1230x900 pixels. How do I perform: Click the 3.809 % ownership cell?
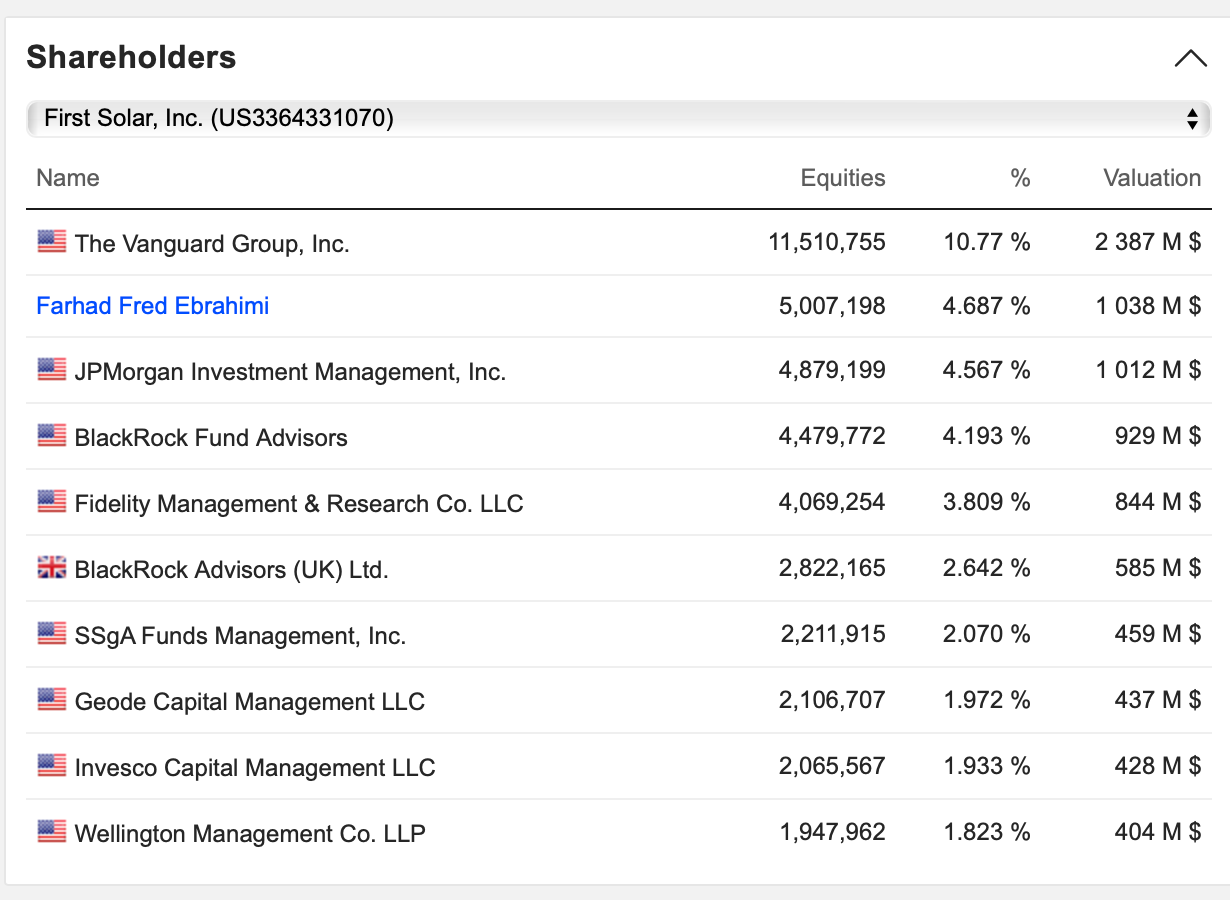[987, 502]
